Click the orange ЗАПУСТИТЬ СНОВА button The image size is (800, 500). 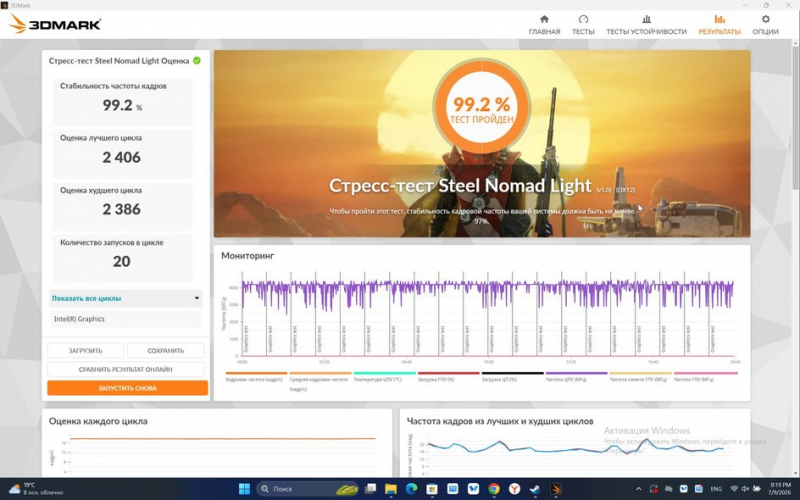(x=128, y=388)
